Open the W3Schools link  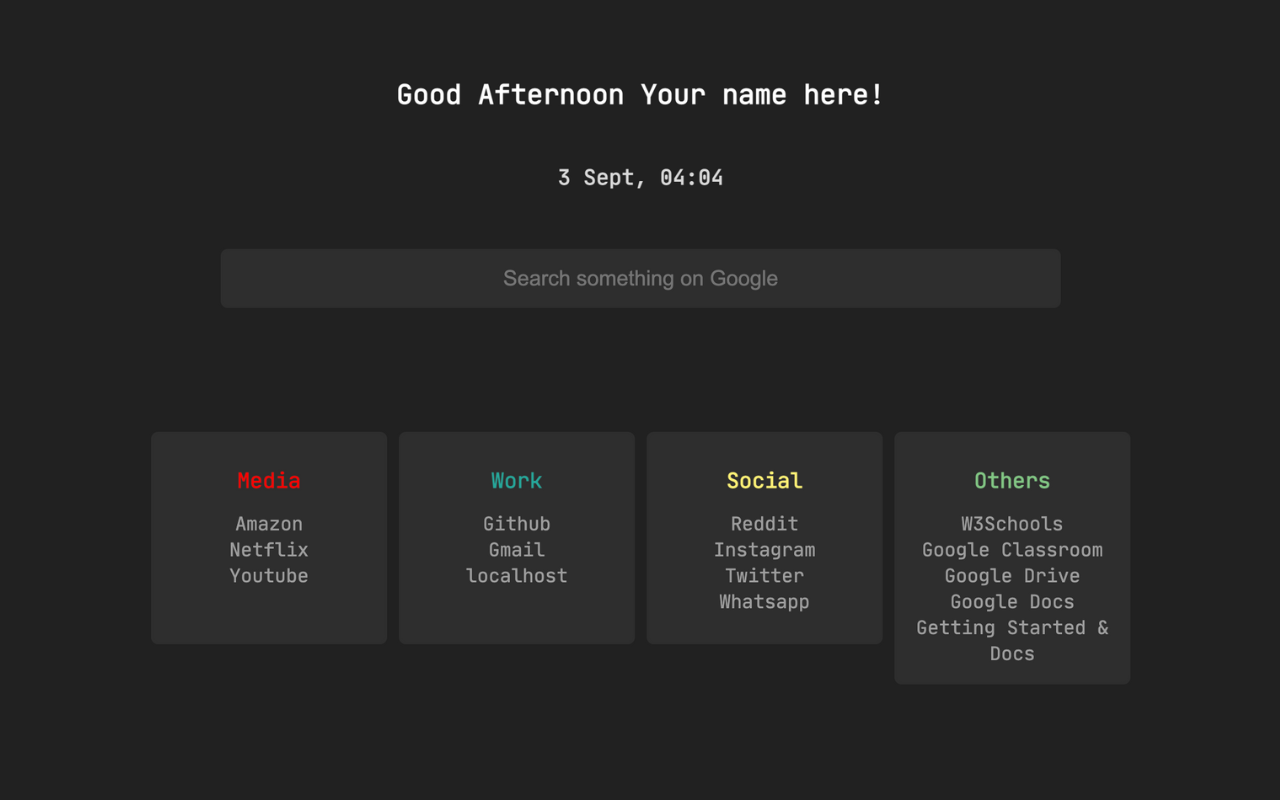pos(1012,523)
